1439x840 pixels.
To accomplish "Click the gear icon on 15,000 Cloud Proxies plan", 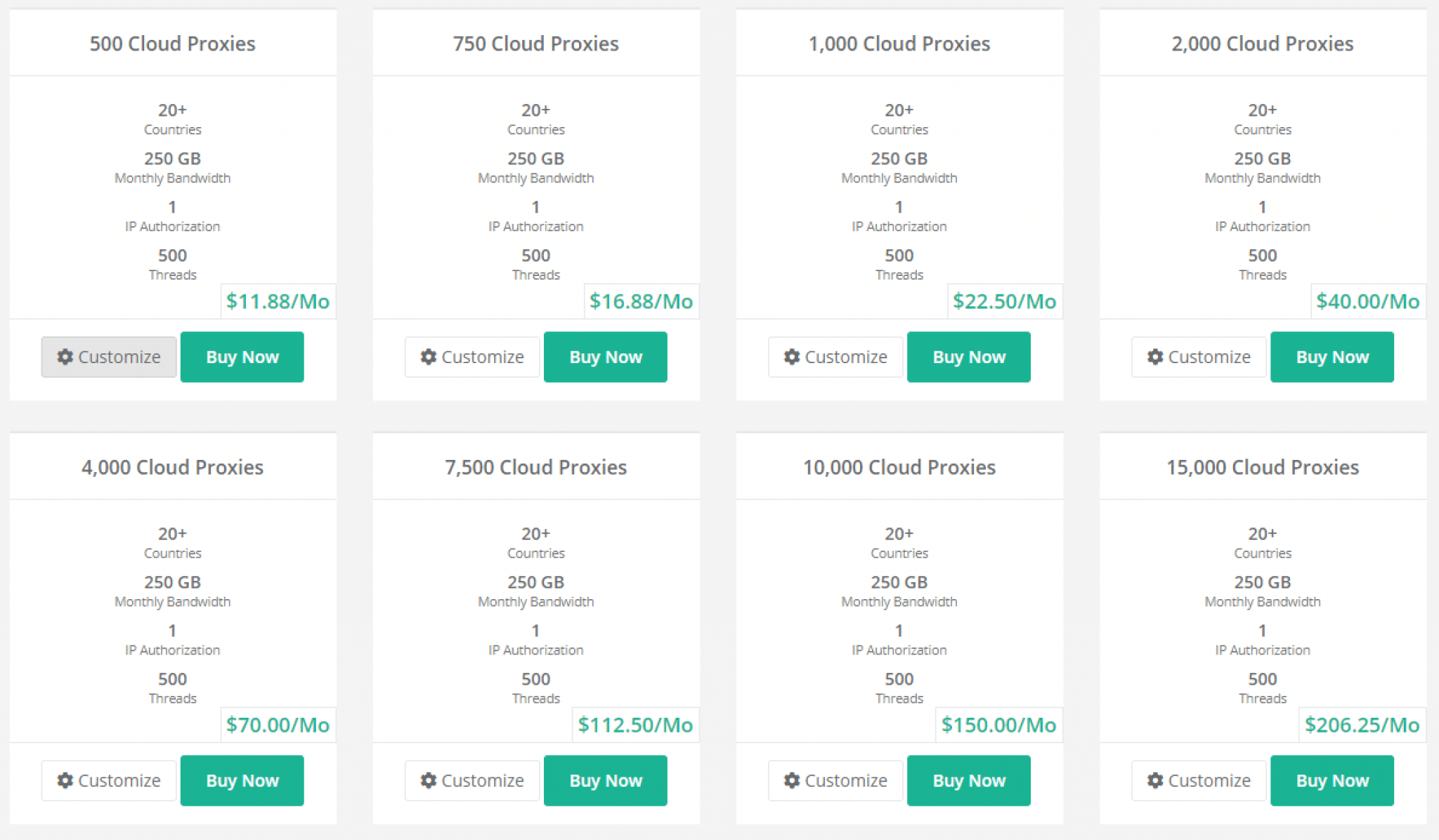I will (1155, 780).
